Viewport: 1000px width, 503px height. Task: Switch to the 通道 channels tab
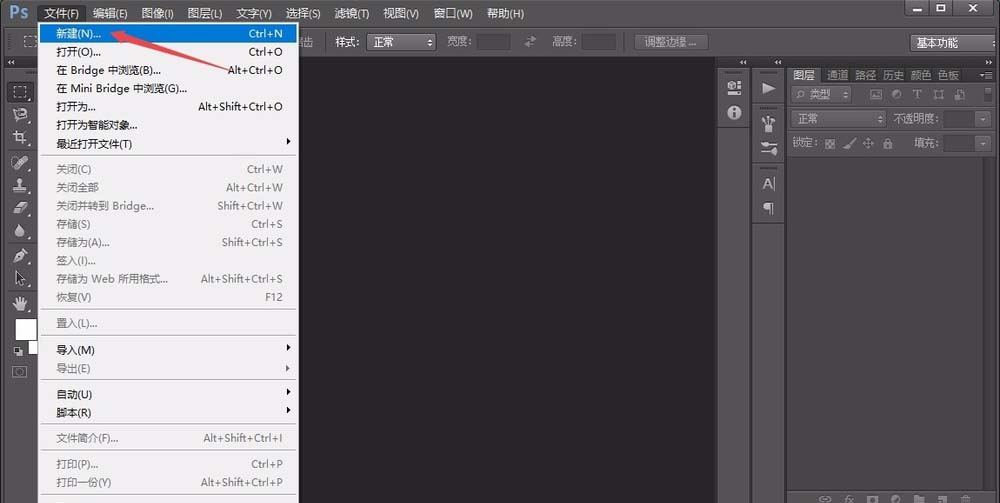(837, 75)
